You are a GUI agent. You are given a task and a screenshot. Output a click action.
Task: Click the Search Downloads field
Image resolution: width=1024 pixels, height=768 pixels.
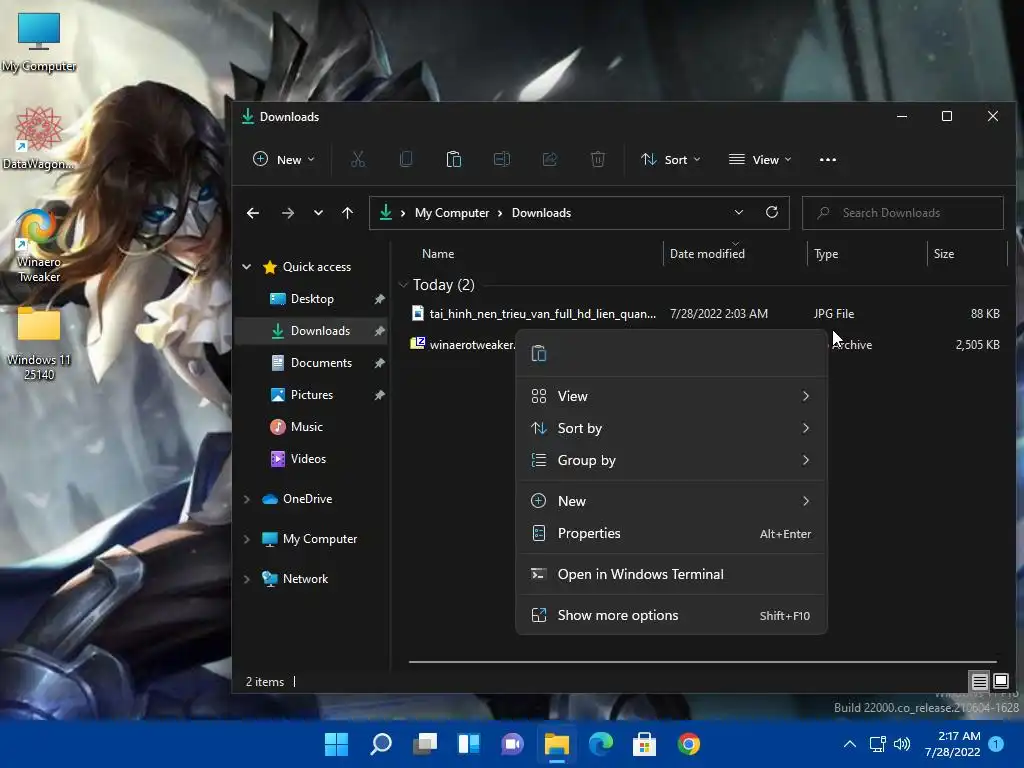point(903,213)
